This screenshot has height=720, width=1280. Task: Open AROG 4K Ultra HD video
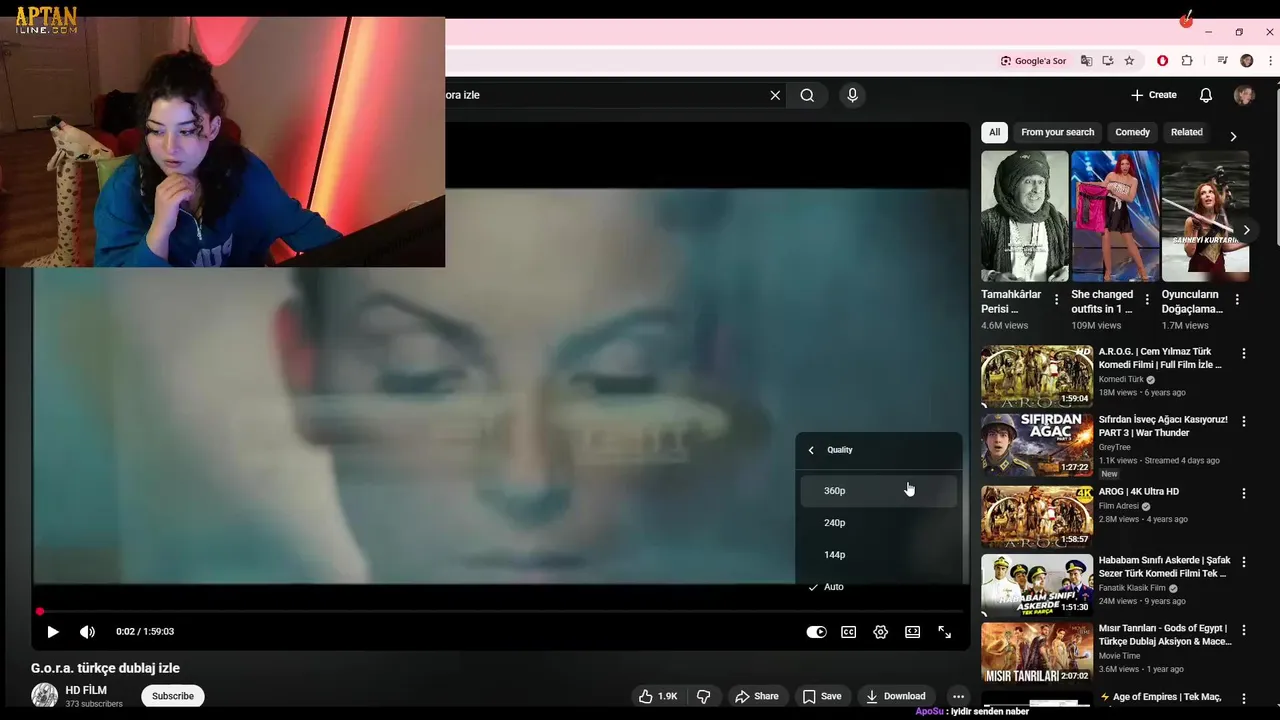1139,492
